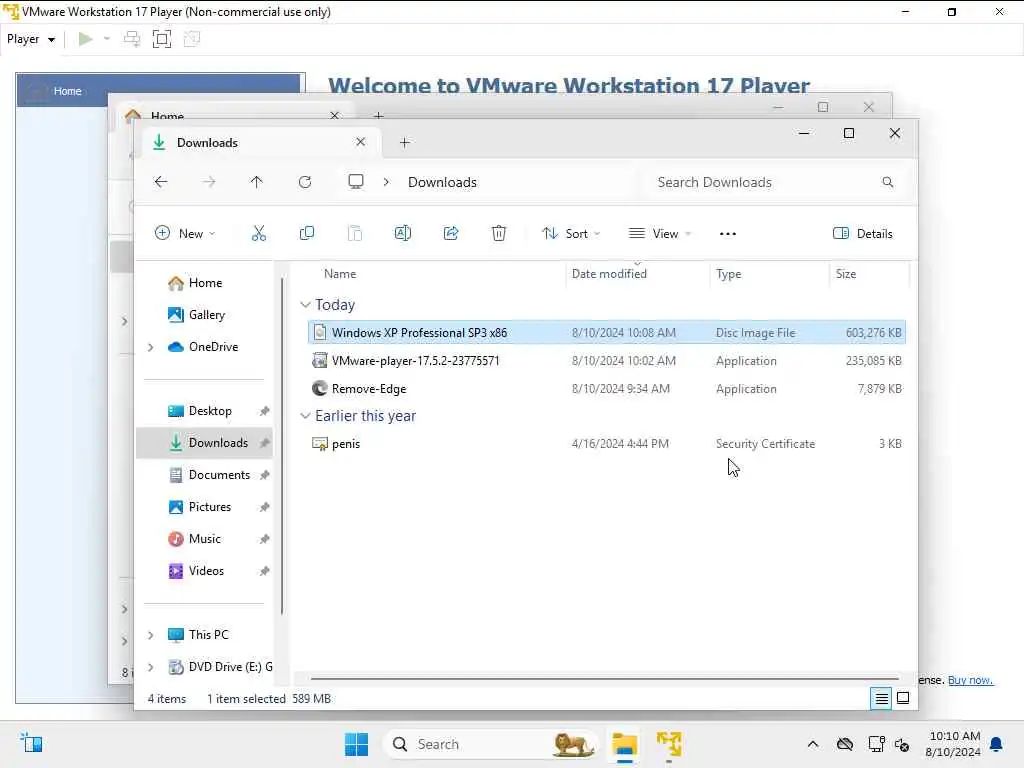Go forward with the right arrow in Explorer
Viewport: 1024px width, 768px height.
209,182
